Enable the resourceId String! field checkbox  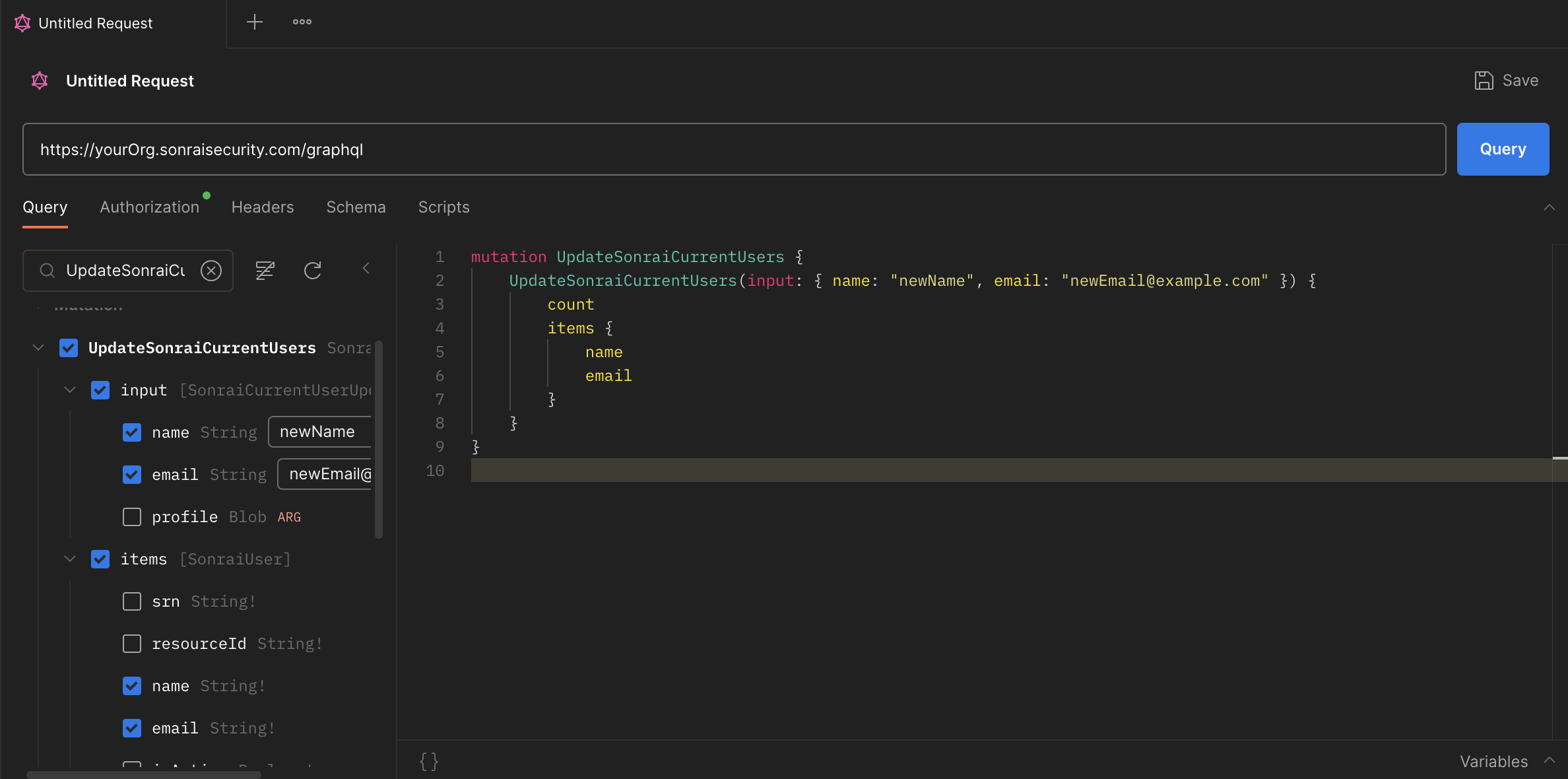click(x=132, y=644)
